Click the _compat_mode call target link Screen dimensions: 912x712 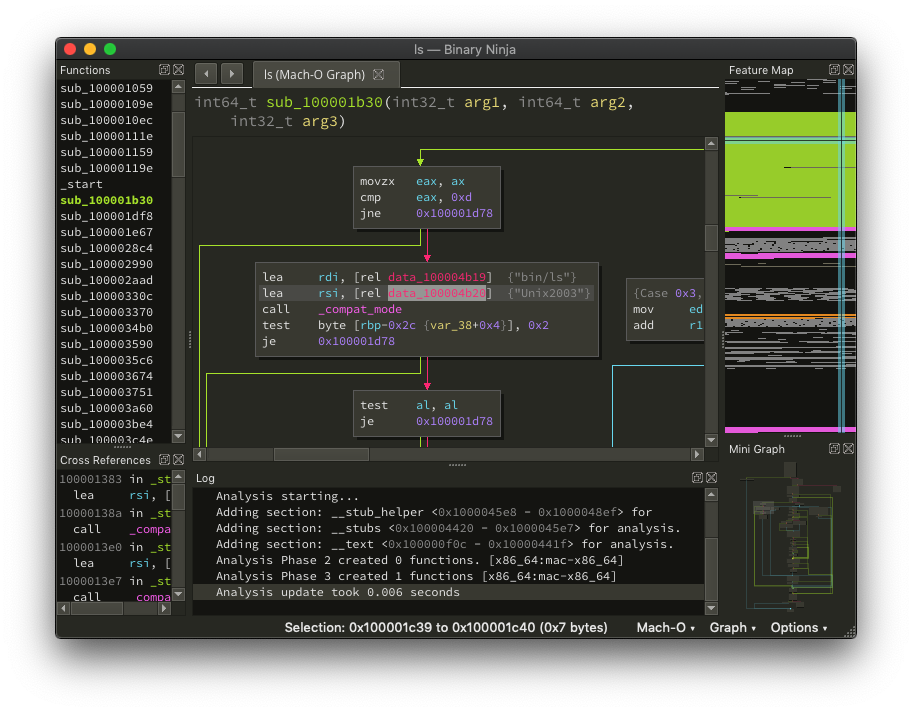(x=360, y=309)
